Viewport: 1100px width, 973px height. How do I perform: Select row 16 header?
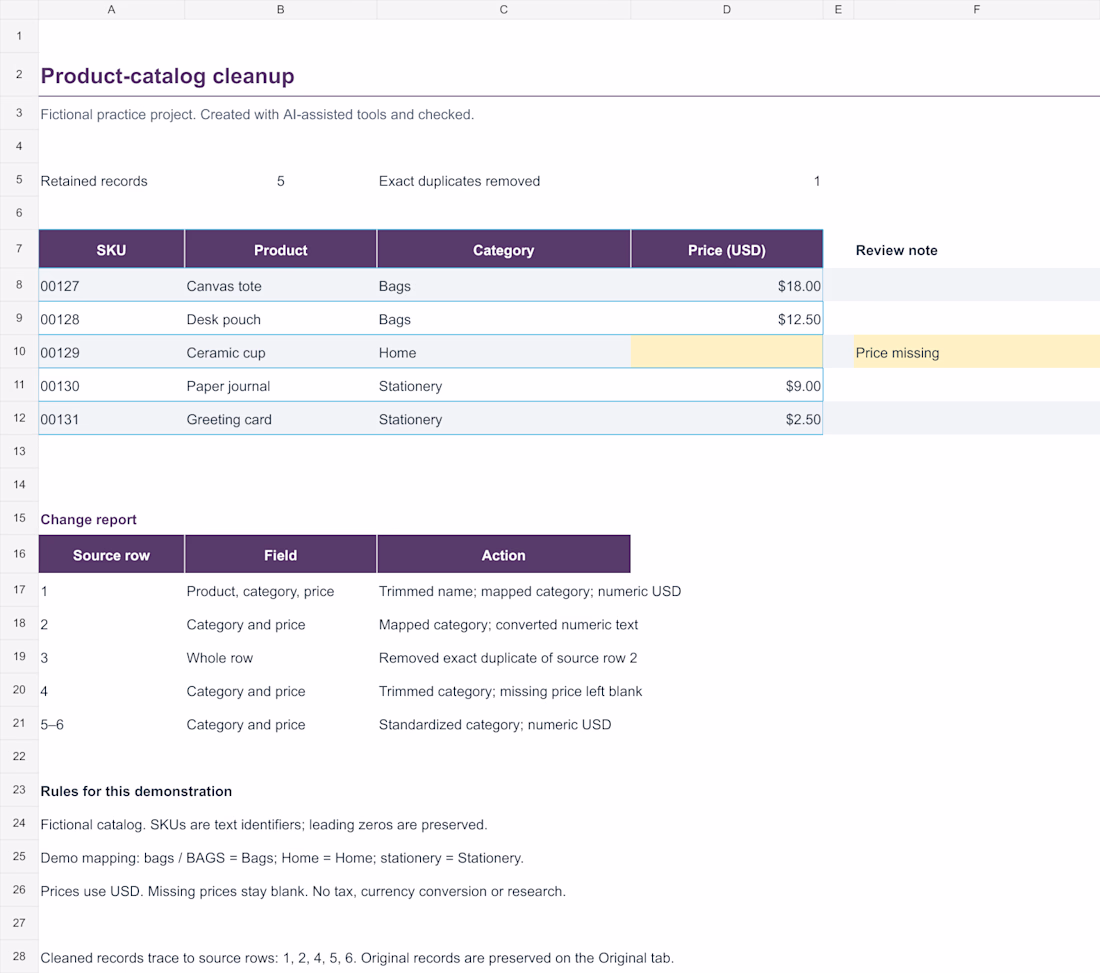19,554
